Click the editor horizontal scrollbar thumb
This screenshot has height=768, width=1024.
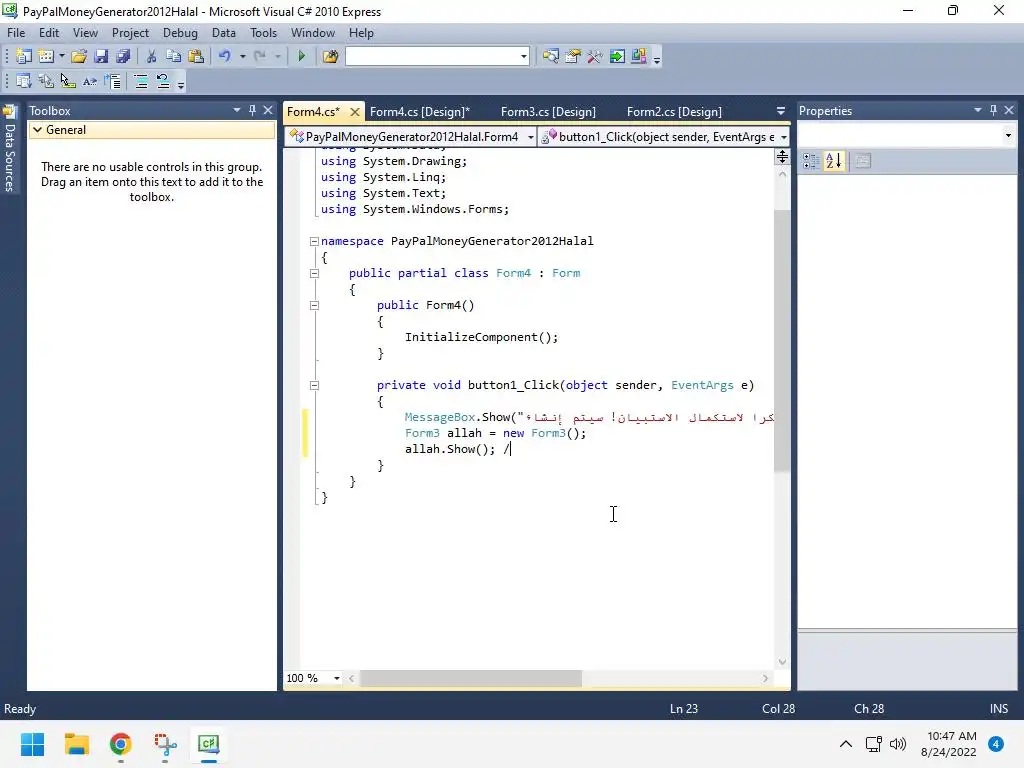click(471, 679)
